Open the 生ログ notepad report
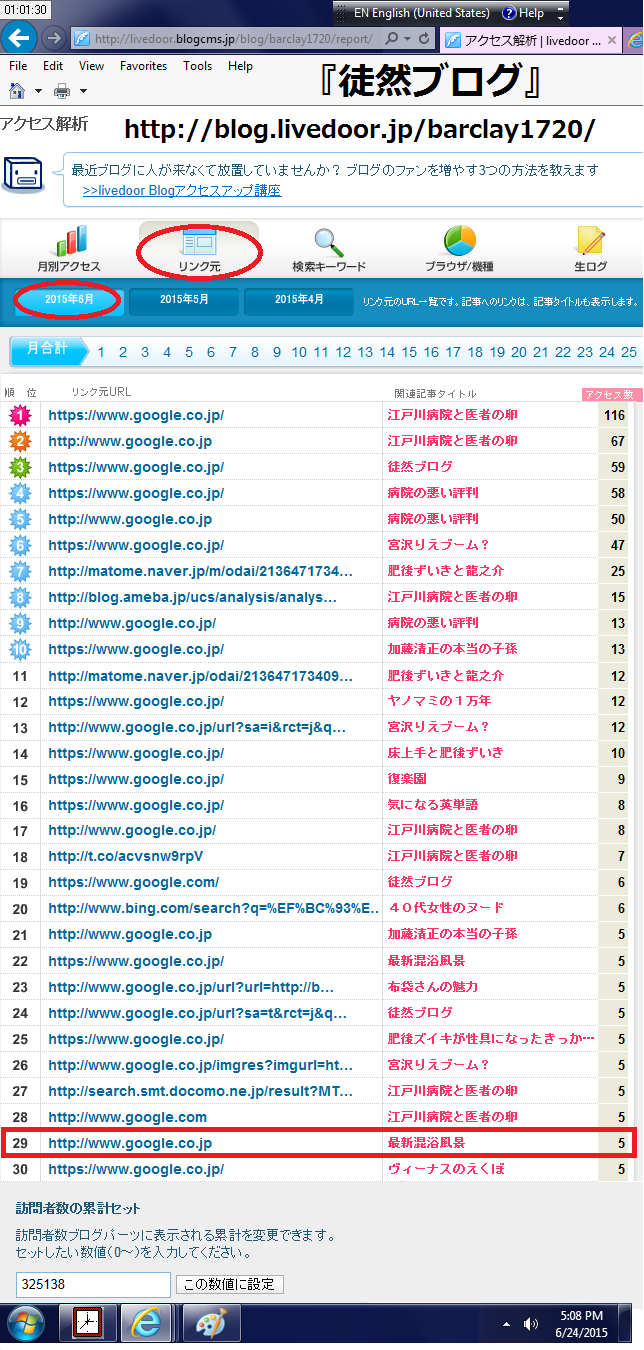The image size is (644, 1350). (x=590, y=249)
